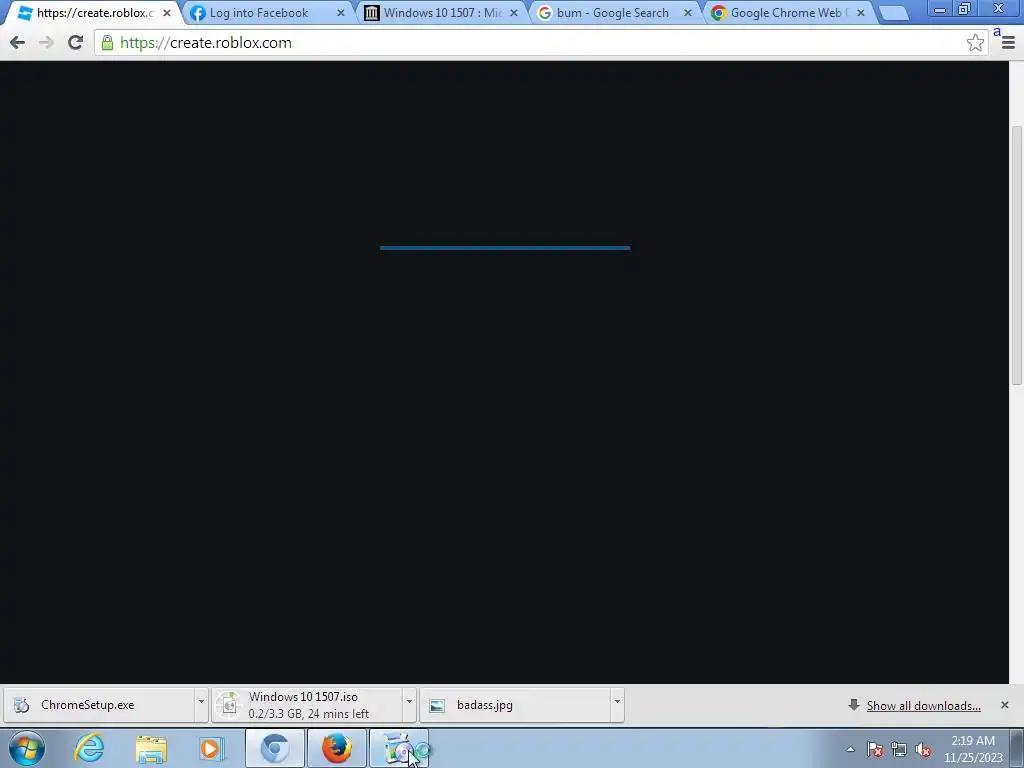Click the forward navigation arrow
Image resolution: width=1024 pixels, height=768 pixels.
(46, 42)
